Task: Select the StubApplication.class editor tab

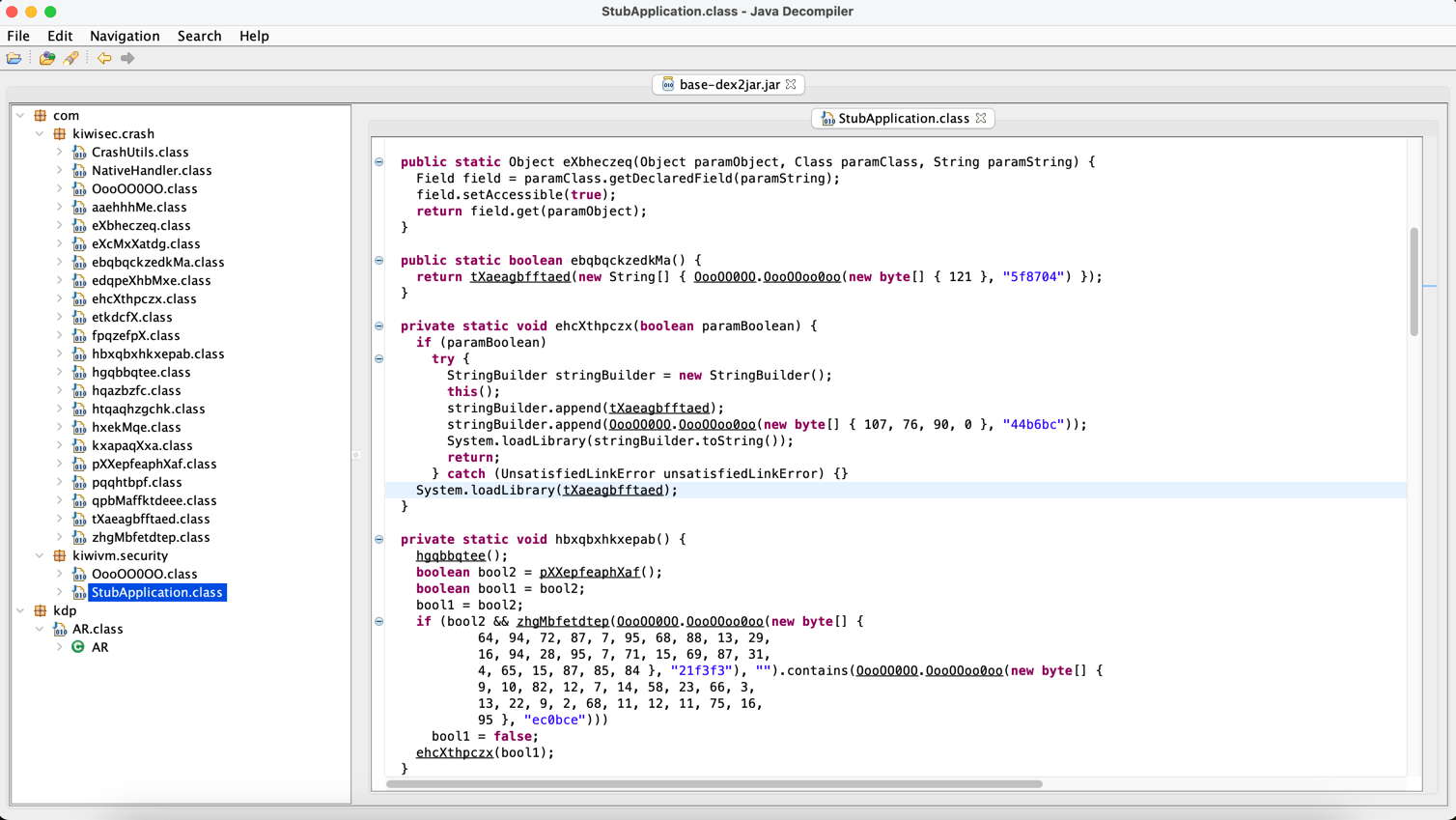Action: point(903,118)
